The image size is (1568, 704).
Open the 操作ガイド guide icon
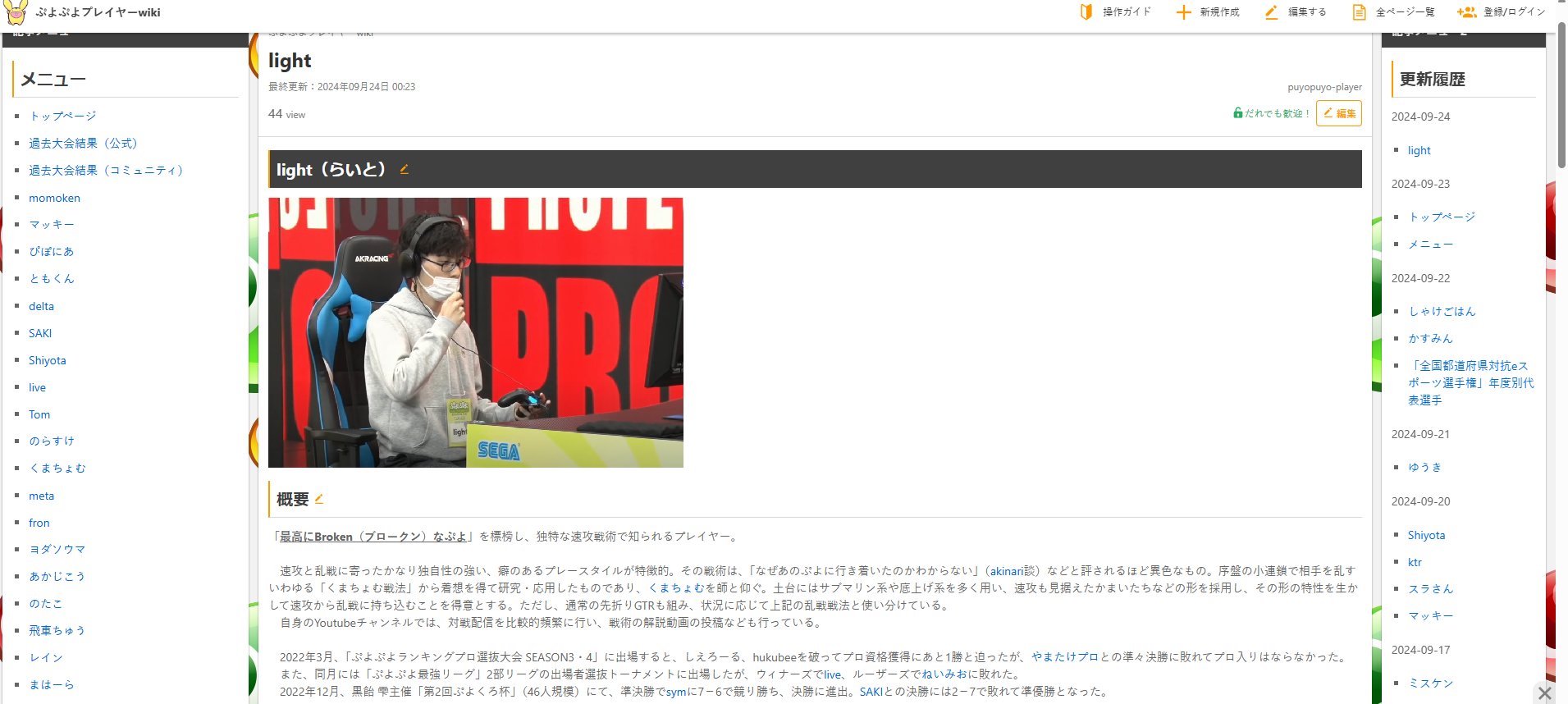(1086, 12)
